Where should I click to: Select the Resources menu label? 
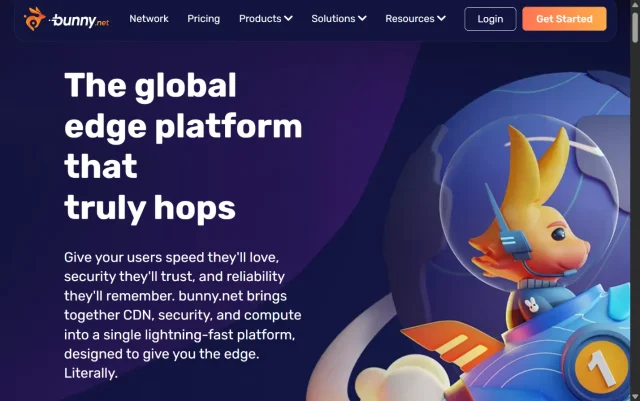(x=410, y=19)
